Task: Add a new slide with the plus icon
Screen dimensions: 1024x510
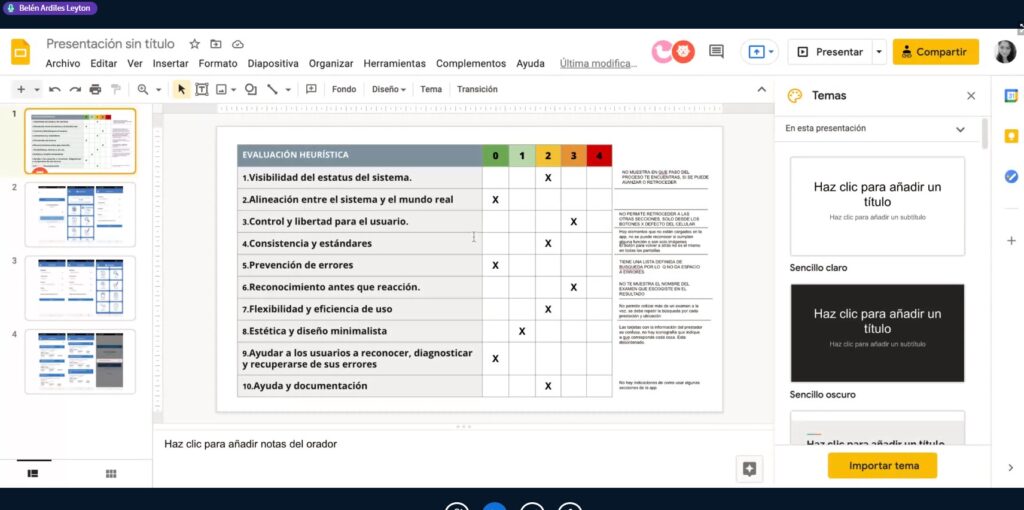Action: coord(21,89)
